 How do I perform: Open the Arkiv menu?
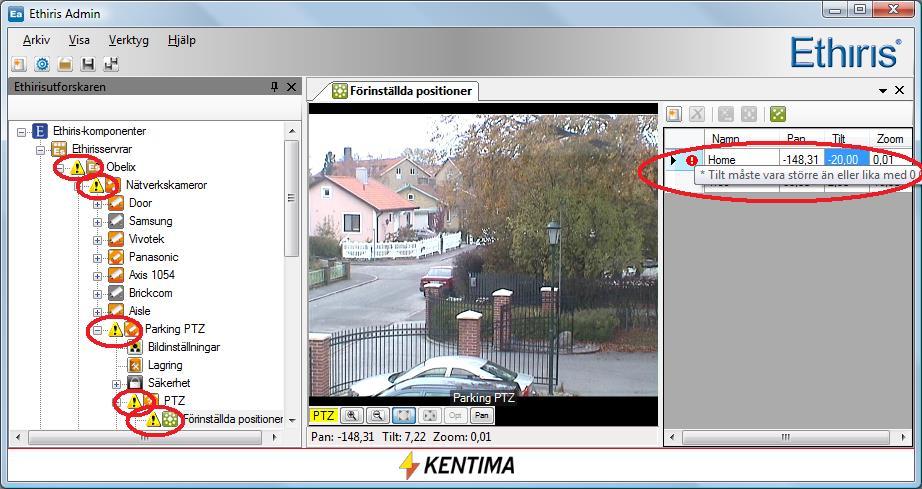(x=36, y=41)
